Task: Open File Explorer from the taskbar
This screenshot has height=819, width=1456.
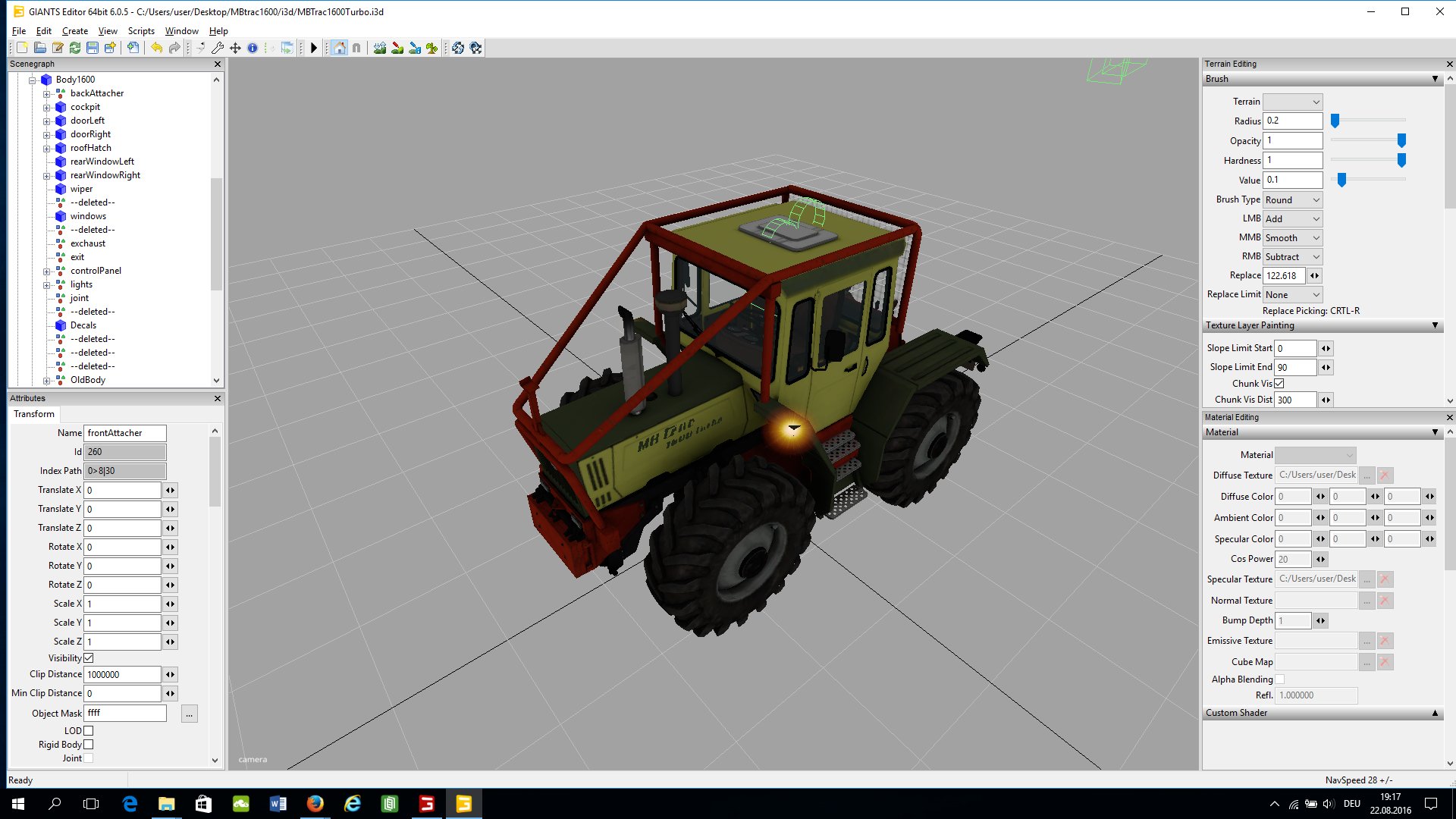Action: 166,804
